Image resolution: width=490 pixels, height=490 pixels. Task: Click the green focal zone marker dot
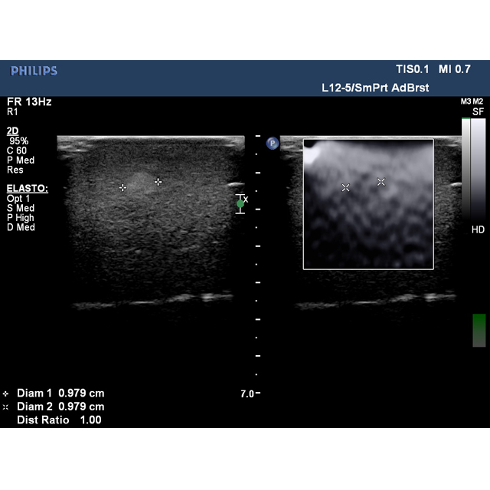pyautogui.click(x=240, y=204)
